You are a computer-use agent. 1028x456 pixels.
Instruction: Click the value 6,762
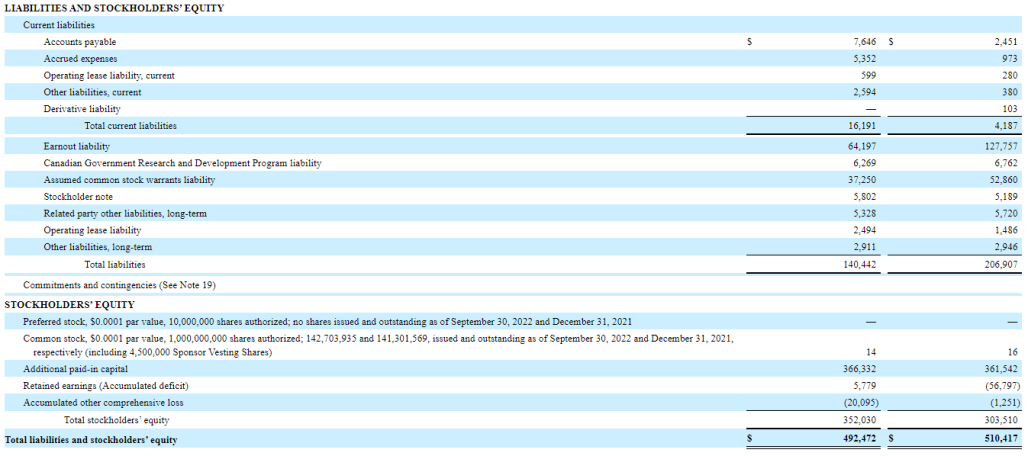(x=1006, y=163)
